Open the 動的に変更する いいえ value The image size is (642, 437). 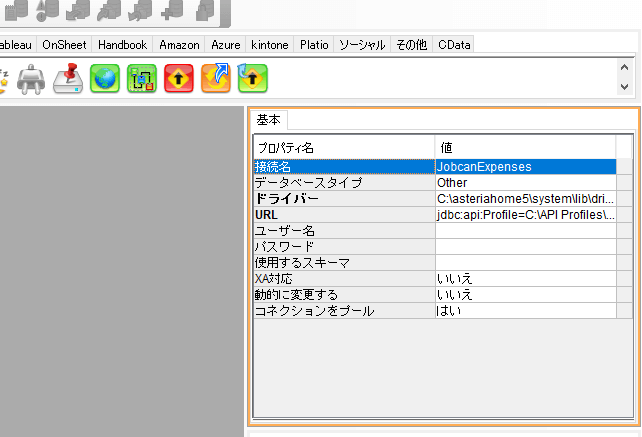click(x=526, y=294)
